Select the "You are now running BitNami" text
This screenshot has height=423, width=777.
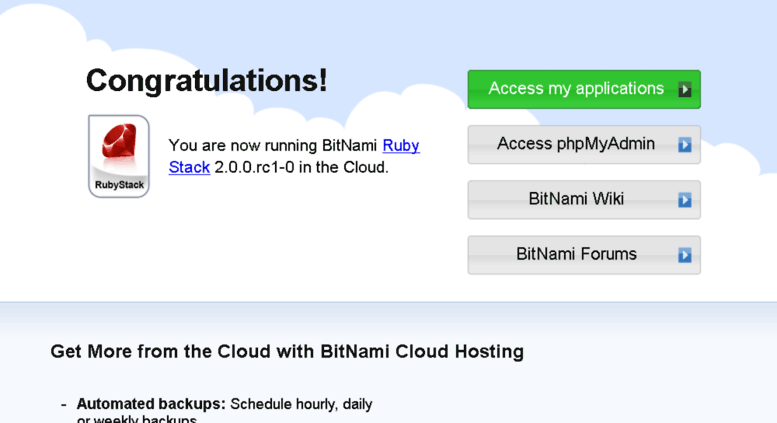pyautogui.click(x=273, y=146)
